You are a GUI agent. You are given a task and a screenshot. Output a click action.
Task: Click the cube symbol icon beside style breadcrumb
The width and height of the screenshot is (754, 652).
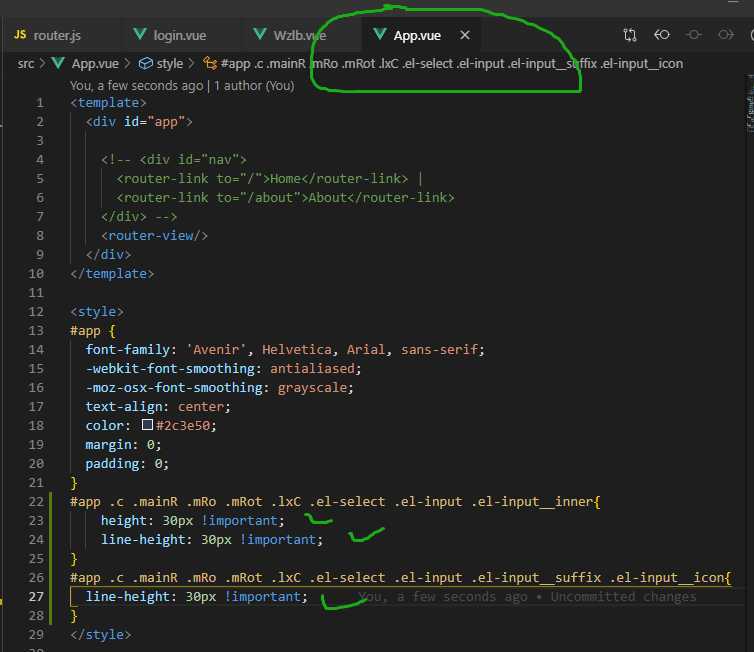pyautogui.click(x=145, y=63)
